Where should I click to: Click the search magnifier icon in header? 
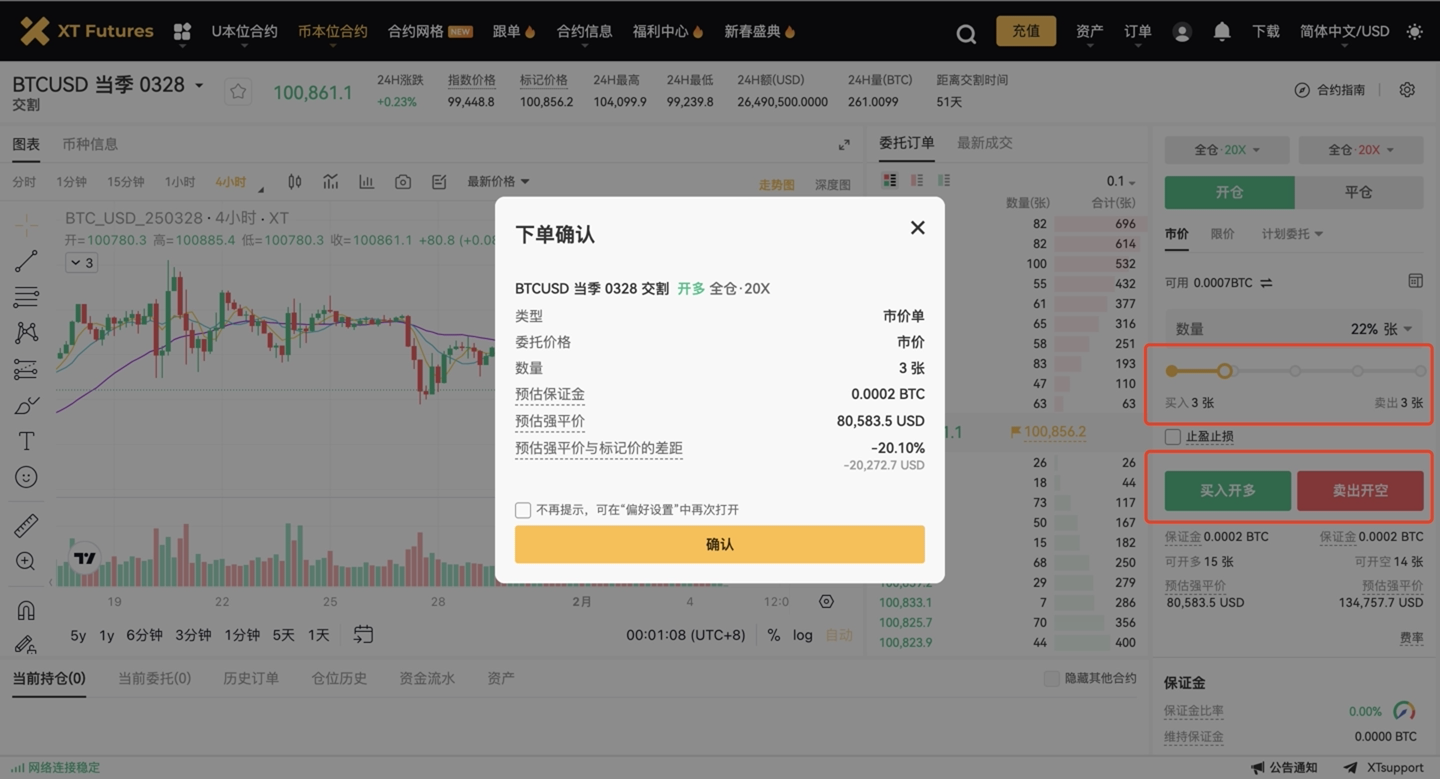[x=965, y=33]
